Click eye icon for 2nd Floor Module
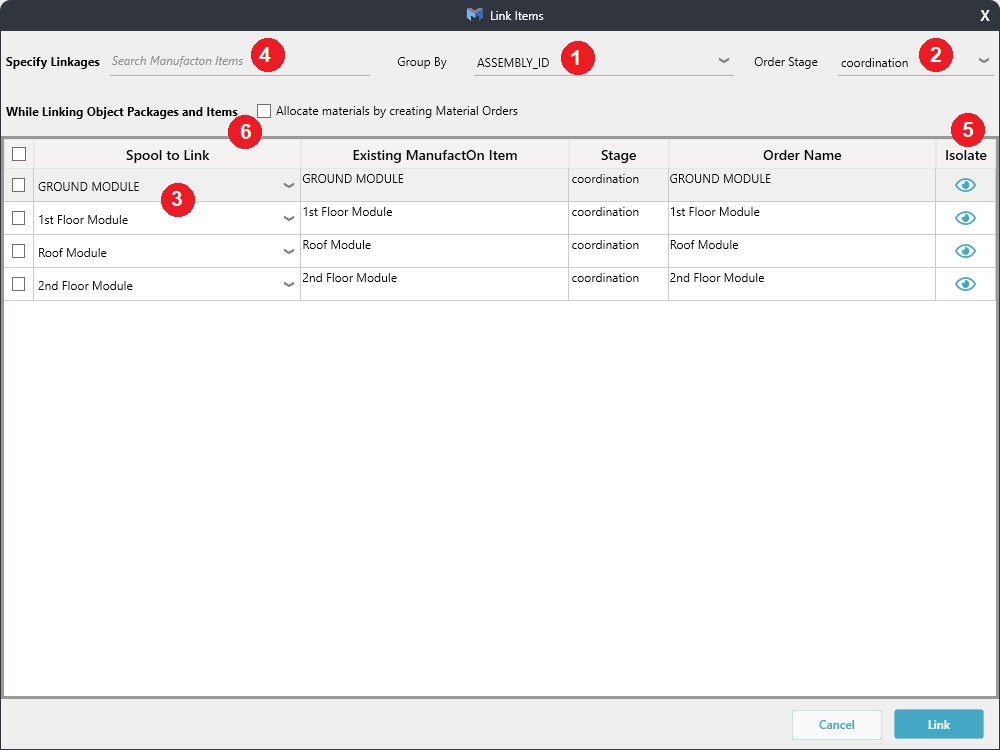The width and height of the screenshot is (1000, 750). pos(965,284)
